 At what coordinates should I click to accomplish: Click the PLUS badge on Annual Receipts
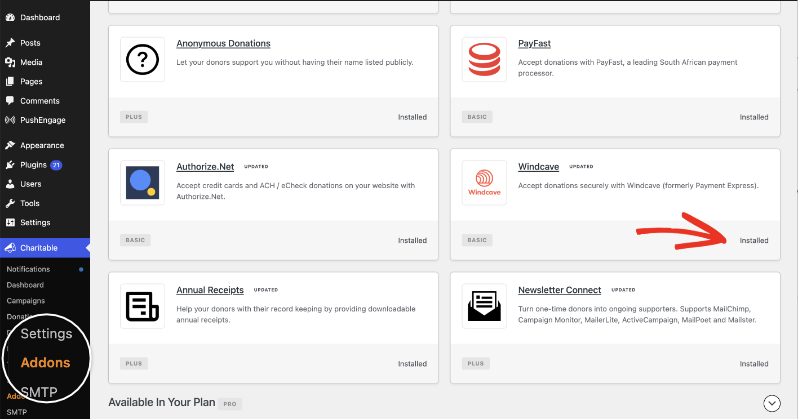point(134,364)
